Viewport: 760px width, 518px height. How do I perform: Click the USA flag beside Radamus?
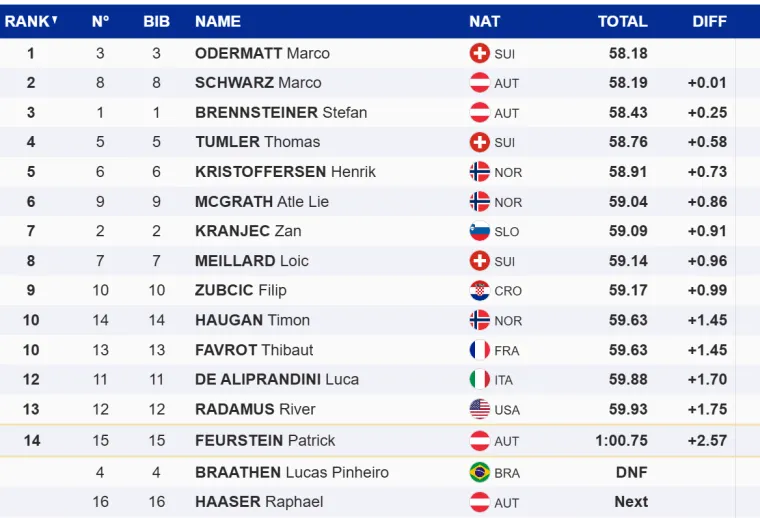480,409
